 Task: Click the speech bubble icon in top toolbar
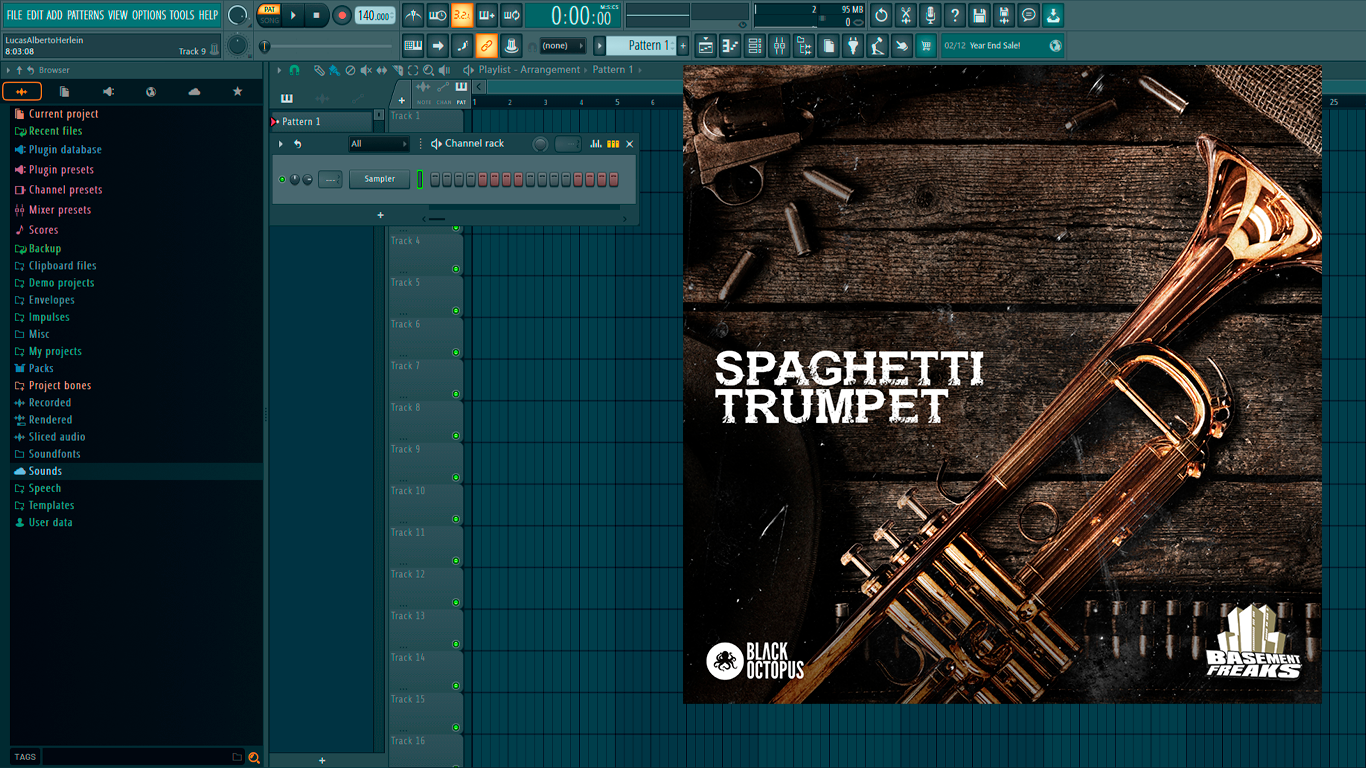click(1028, 15)
